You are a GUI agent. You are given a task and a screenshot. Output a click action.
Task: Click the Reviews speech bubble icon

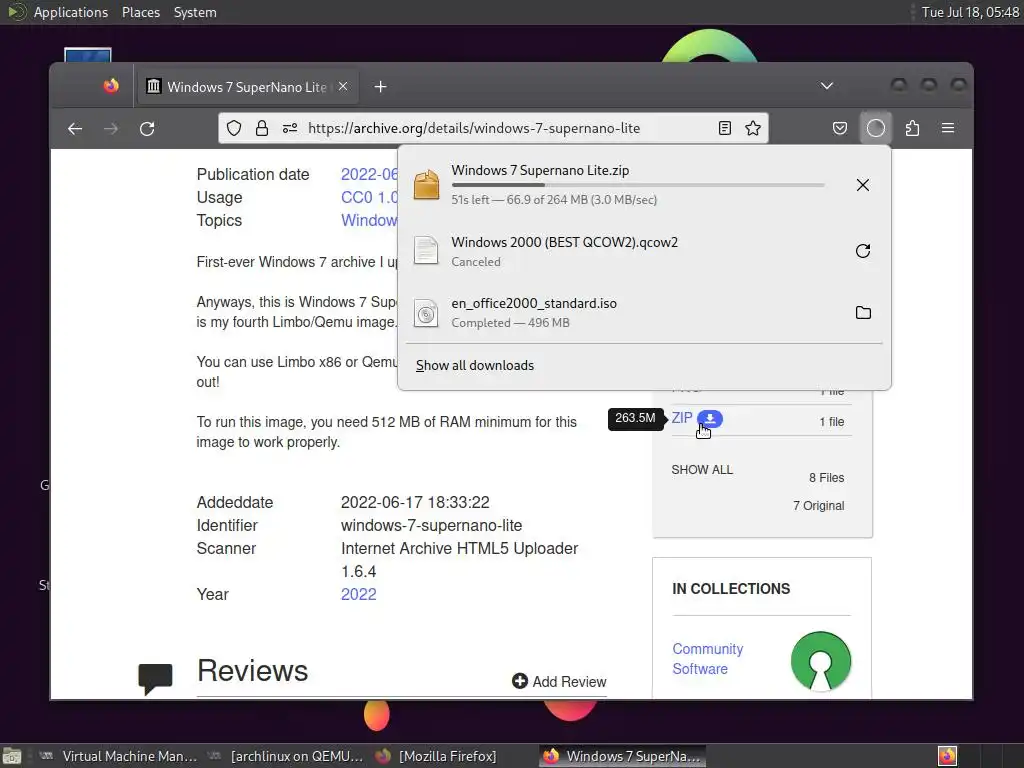(155, 679)
